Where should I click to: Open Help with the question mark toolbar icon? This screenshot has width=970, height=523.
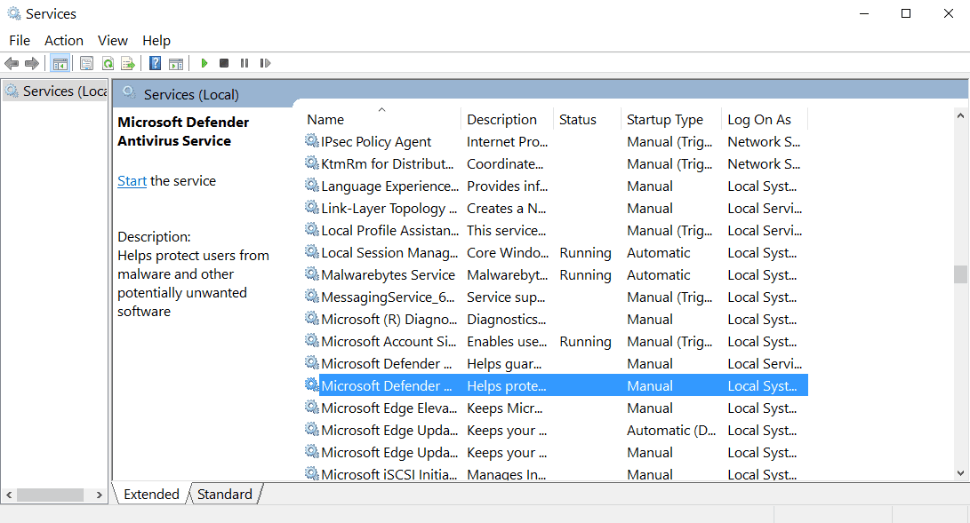click(x=155, y=63)
